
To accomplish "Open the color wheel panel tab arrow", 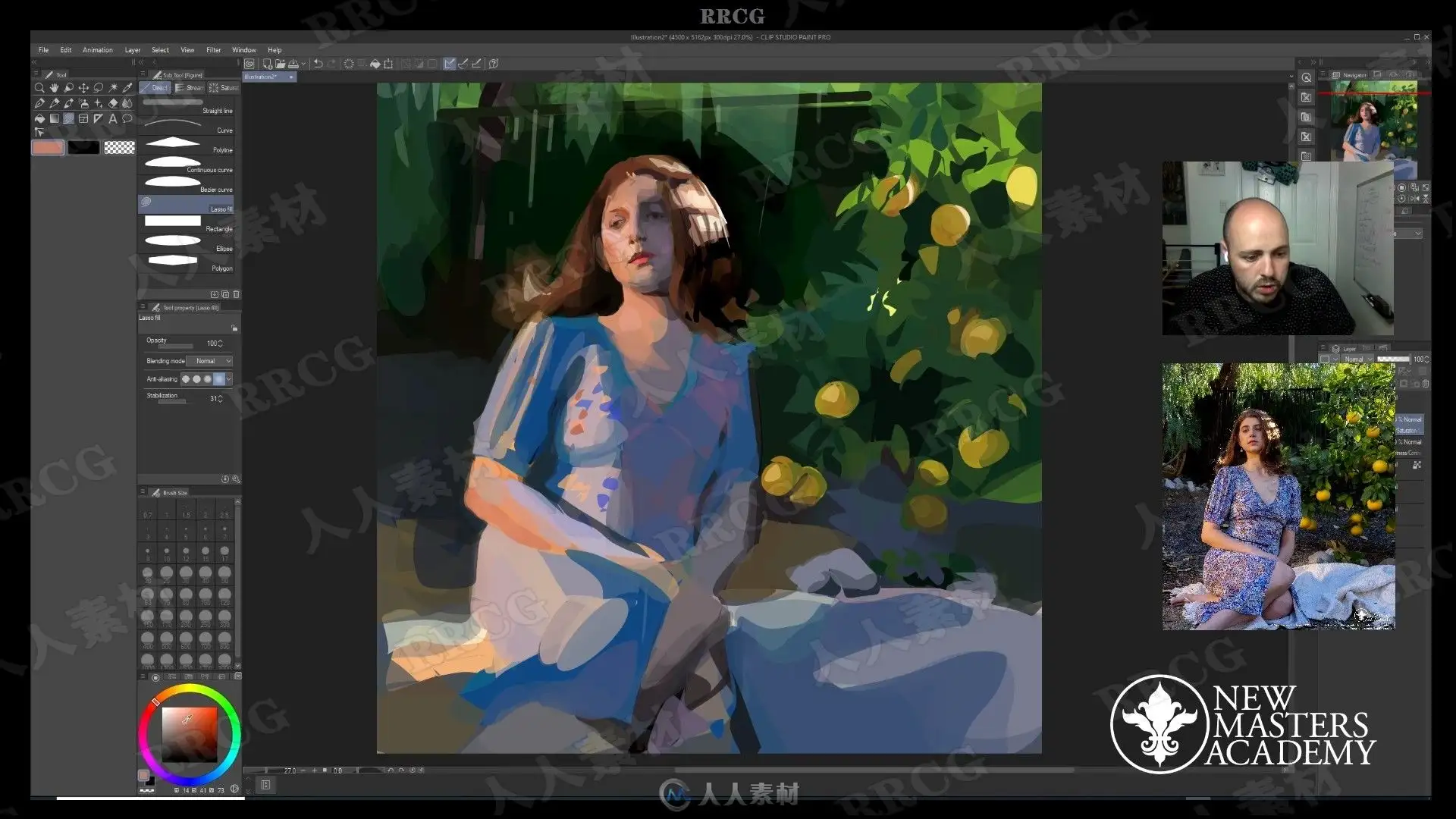I will [x=238, y=676].
